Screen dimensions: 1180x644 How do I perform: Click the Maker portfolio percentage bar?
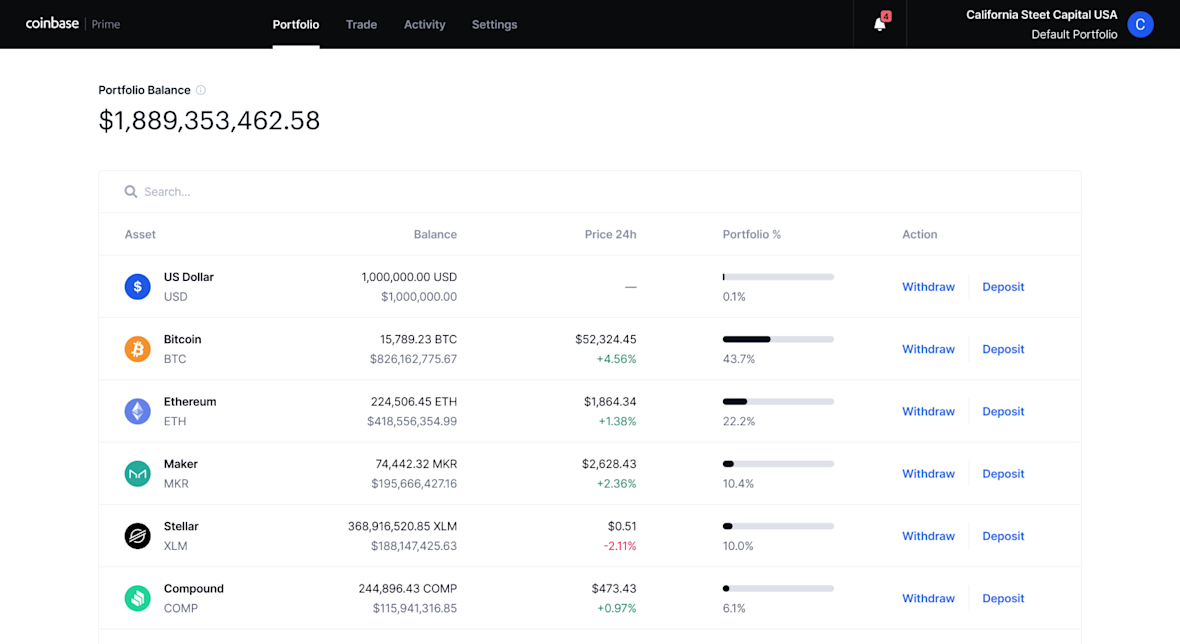[778, 464]
